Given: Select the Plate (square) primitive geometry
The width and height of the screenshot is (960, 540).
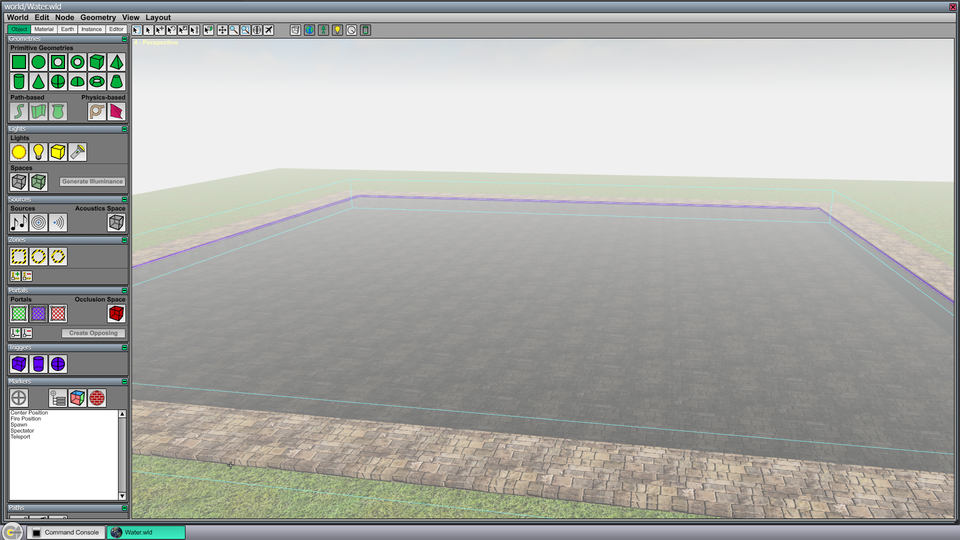Looking at the screenshot, I should 19,62.
